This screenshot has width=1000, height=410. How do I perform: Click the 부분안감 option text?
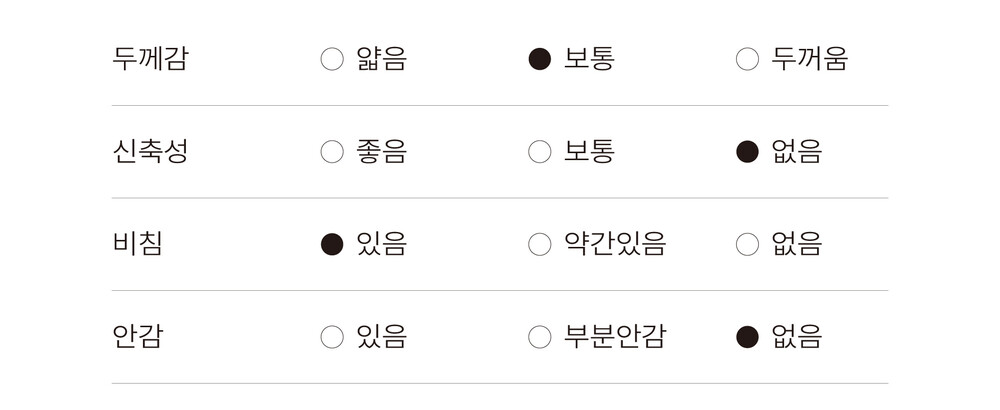pyautogui.click(x=614, y=337)
